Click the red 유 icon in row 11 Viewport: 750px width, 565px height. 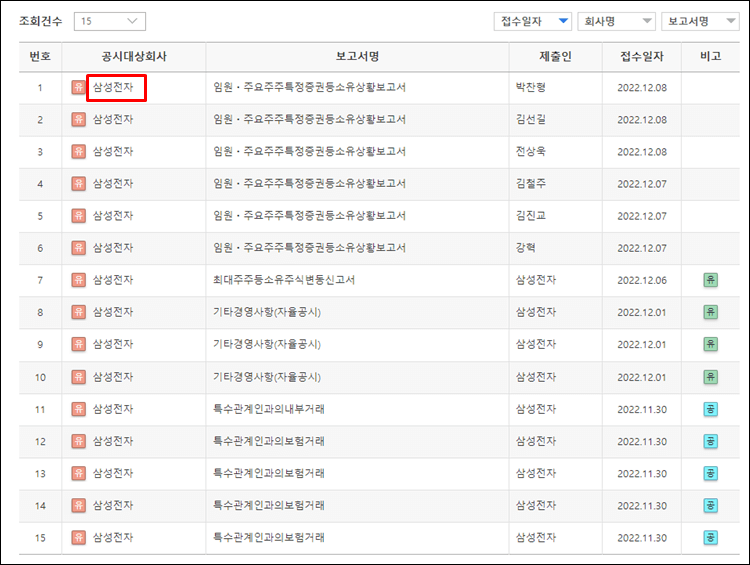(78, 409)
